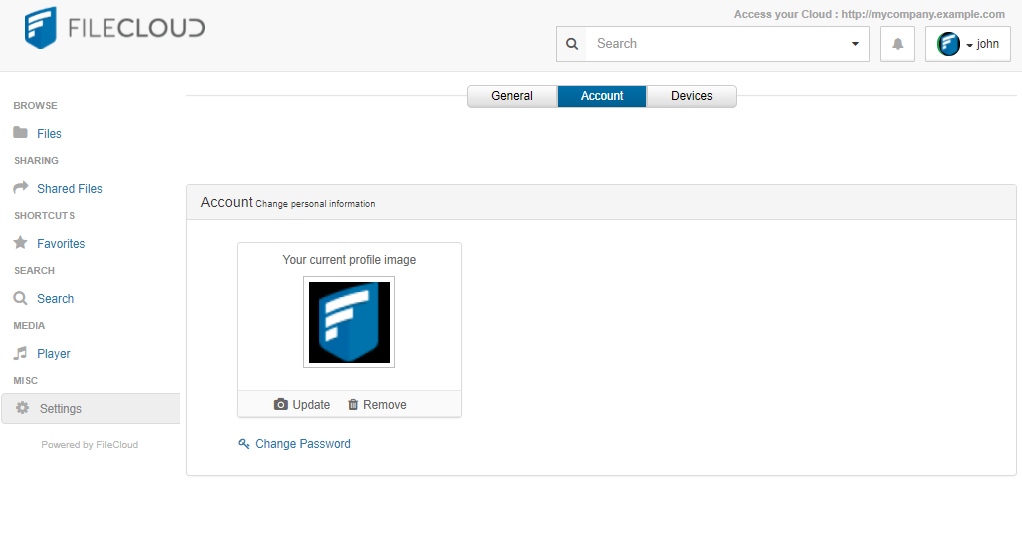Select the Account tab

pos(602,96)
